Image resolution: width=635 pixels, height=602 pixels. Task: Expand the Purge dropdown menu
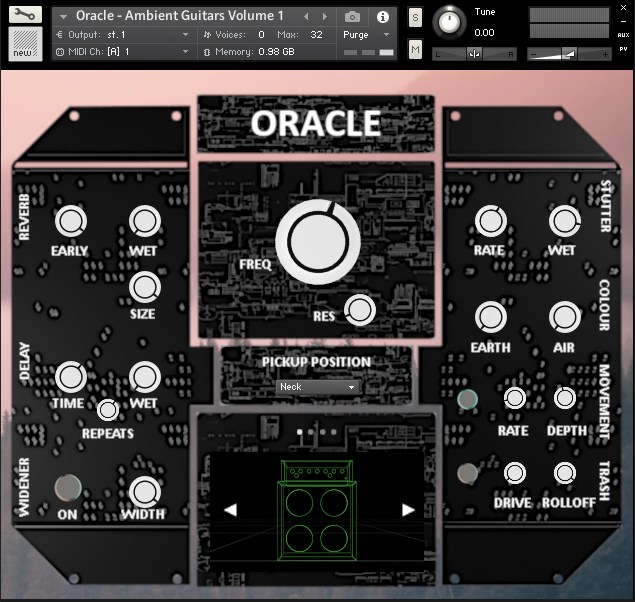tap(366, 34)
